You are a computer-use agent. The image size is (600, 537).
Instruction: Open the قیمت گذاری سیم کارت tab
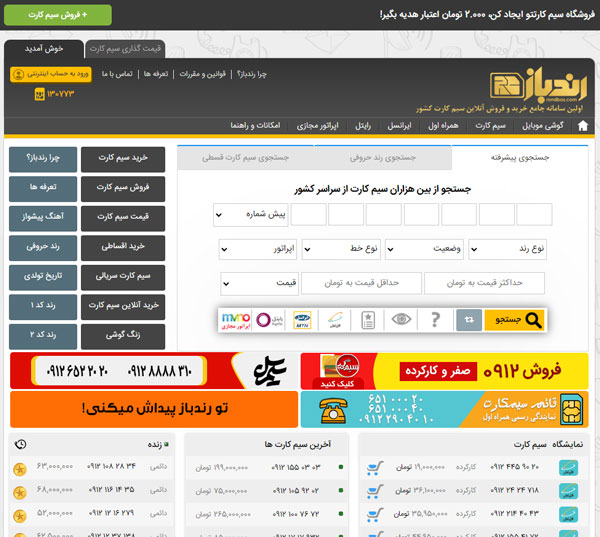(125, 49)
